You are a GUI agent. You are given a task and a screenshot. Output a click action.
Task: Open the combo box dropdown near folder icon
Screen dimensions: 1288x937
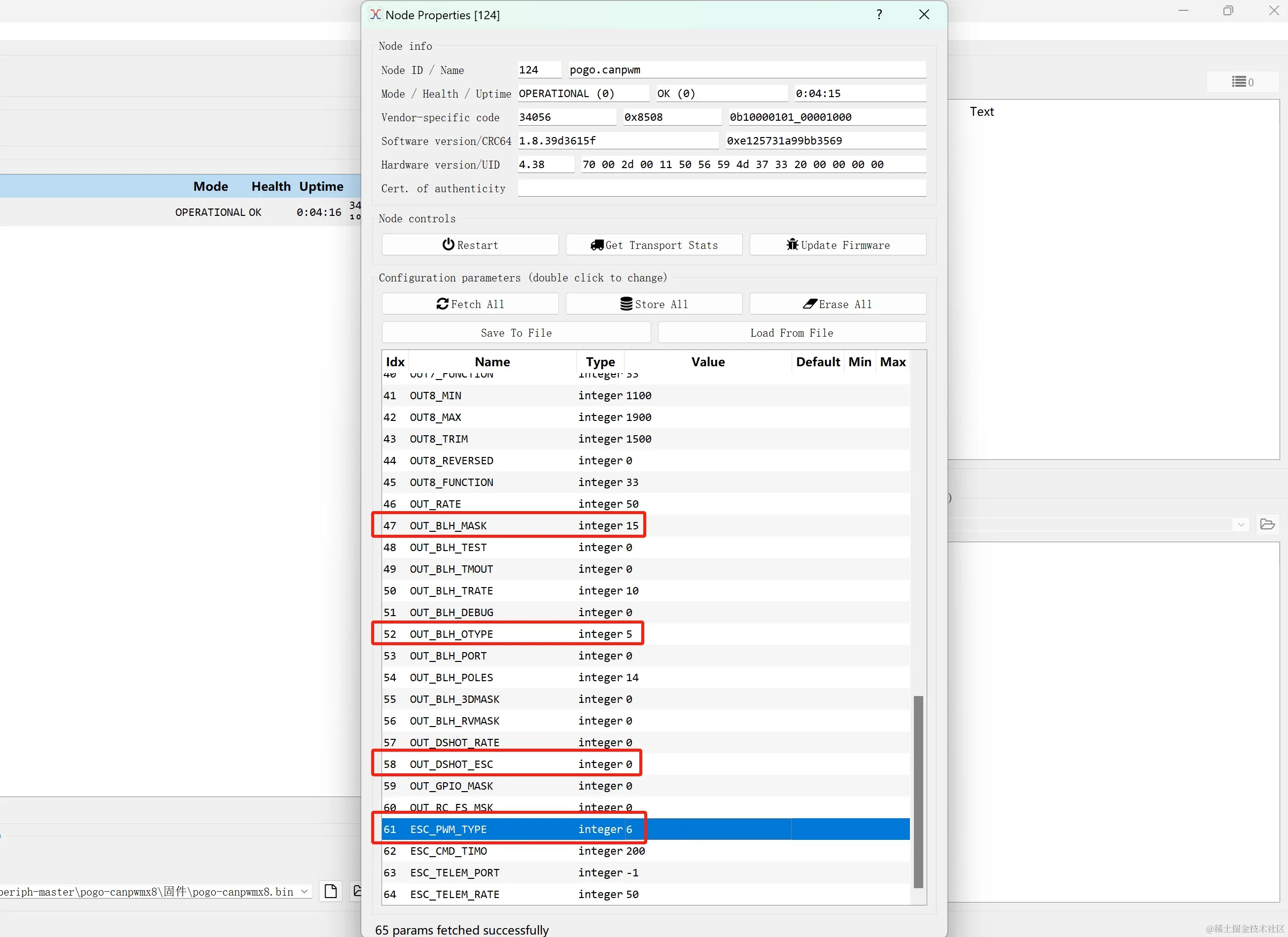point(1241,525)
